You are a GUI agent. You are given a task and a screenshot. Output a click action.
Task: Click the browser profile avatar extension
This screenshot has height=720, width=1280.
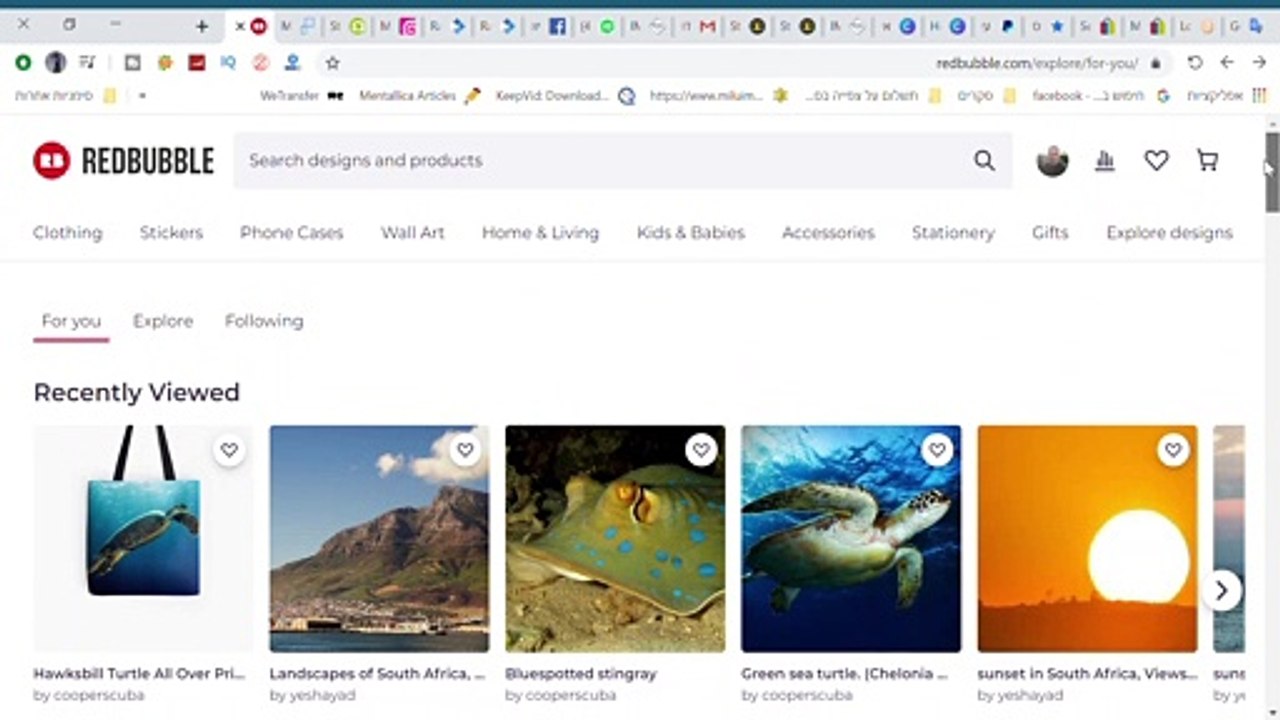pos(56,63)
